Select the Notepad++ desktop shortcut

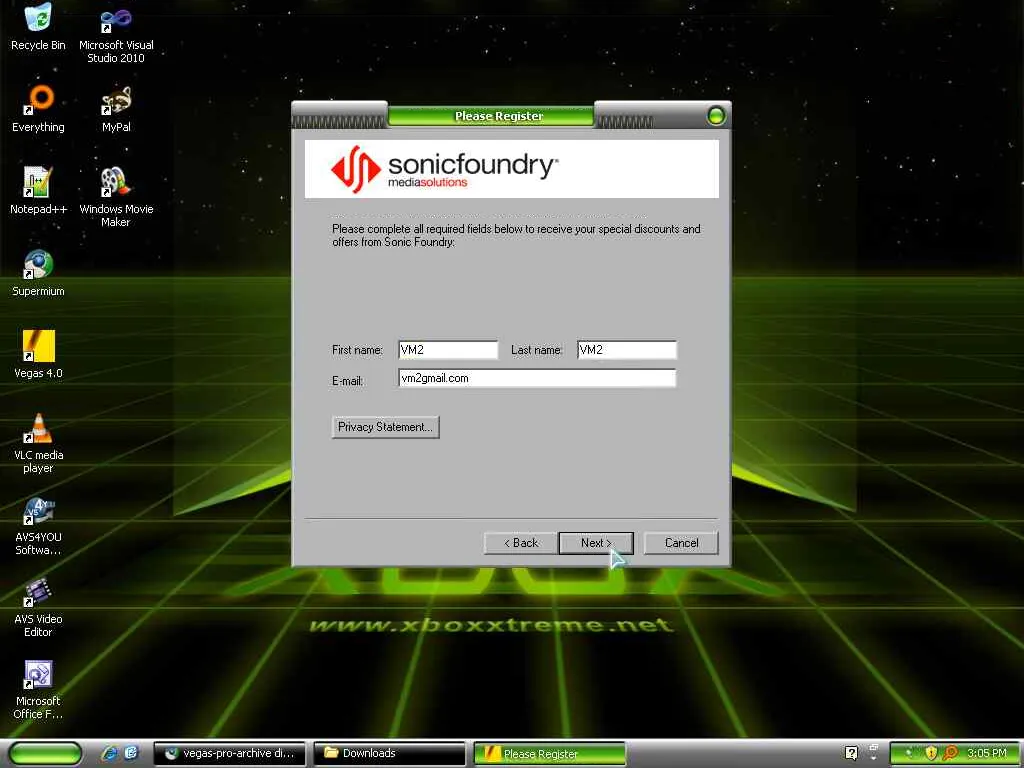tap(38, 191)
